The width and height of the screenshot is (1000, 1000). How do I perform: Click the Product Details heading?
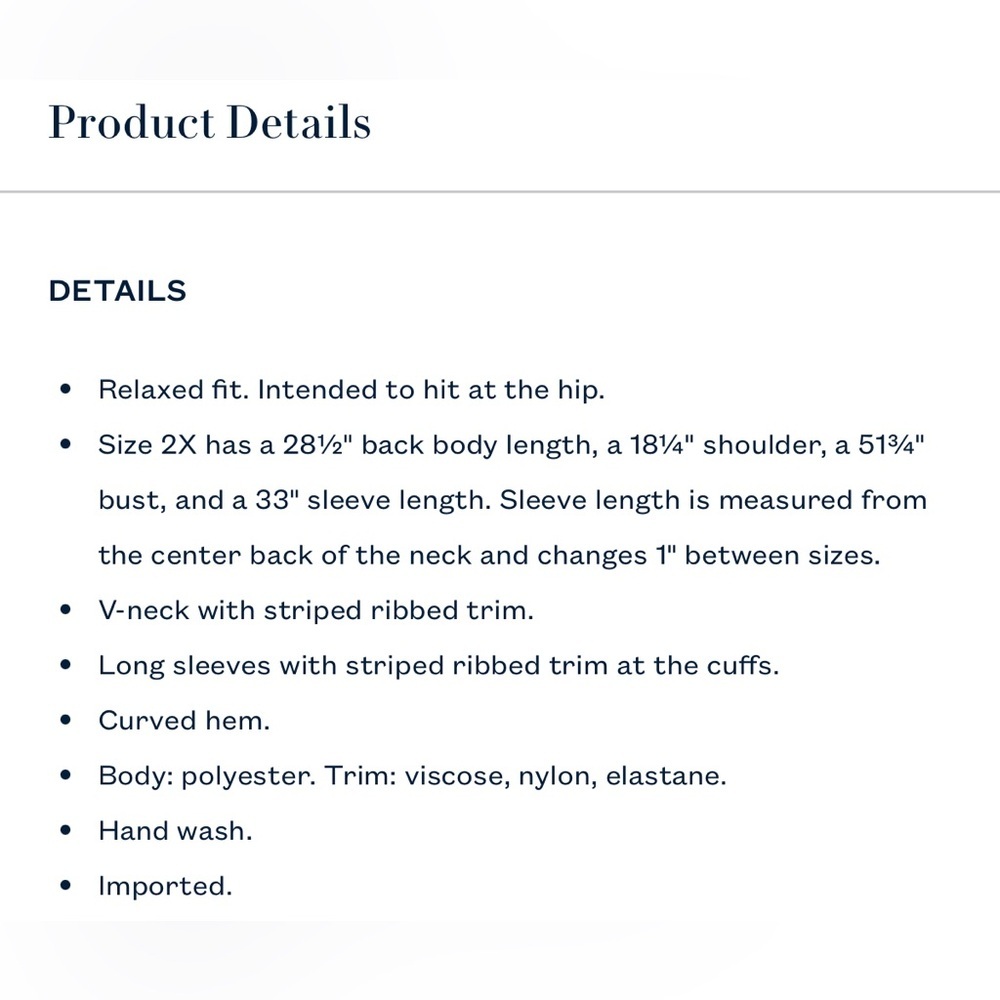click(x=210, y=122)
